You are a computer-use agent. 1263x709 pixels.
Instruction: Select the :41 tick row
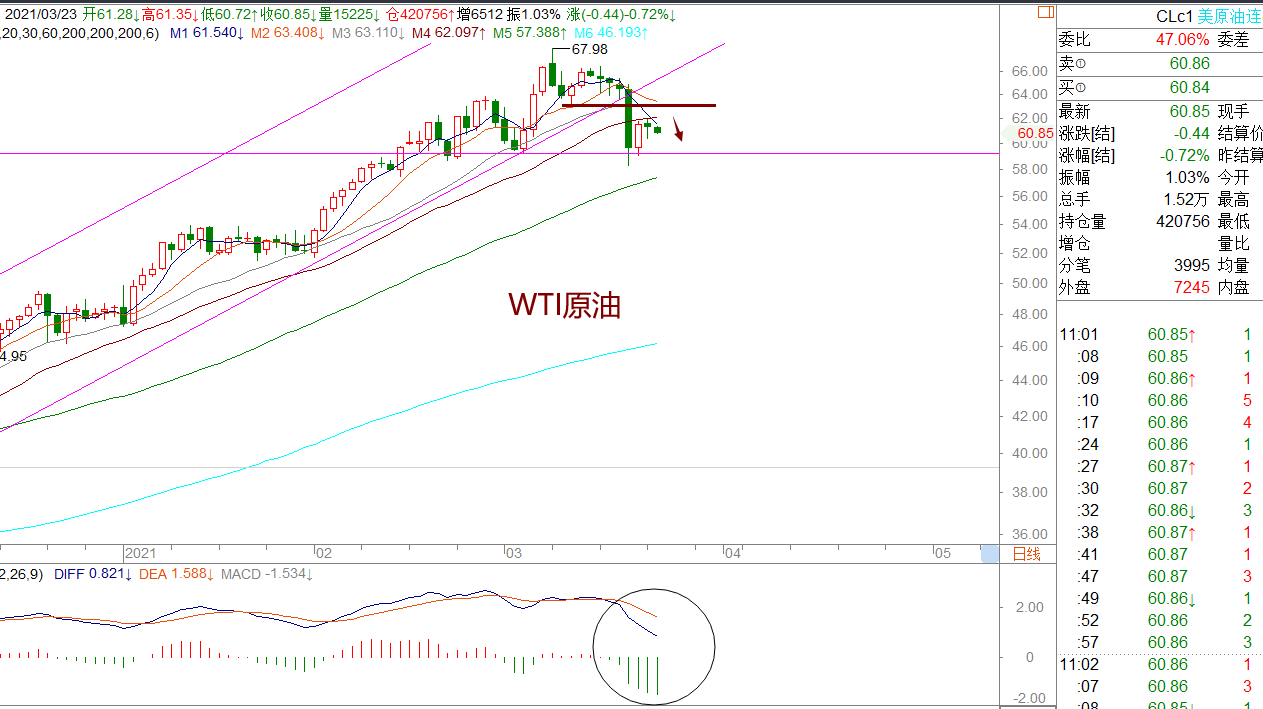(1160, 555)
